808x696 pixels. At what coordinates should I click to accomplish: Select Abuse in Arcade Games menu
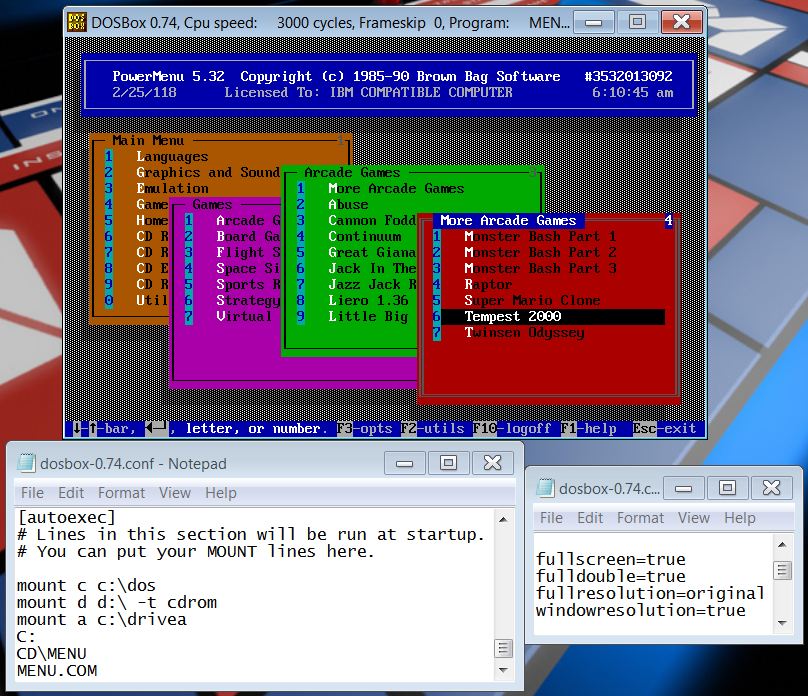tap(348, 205)
